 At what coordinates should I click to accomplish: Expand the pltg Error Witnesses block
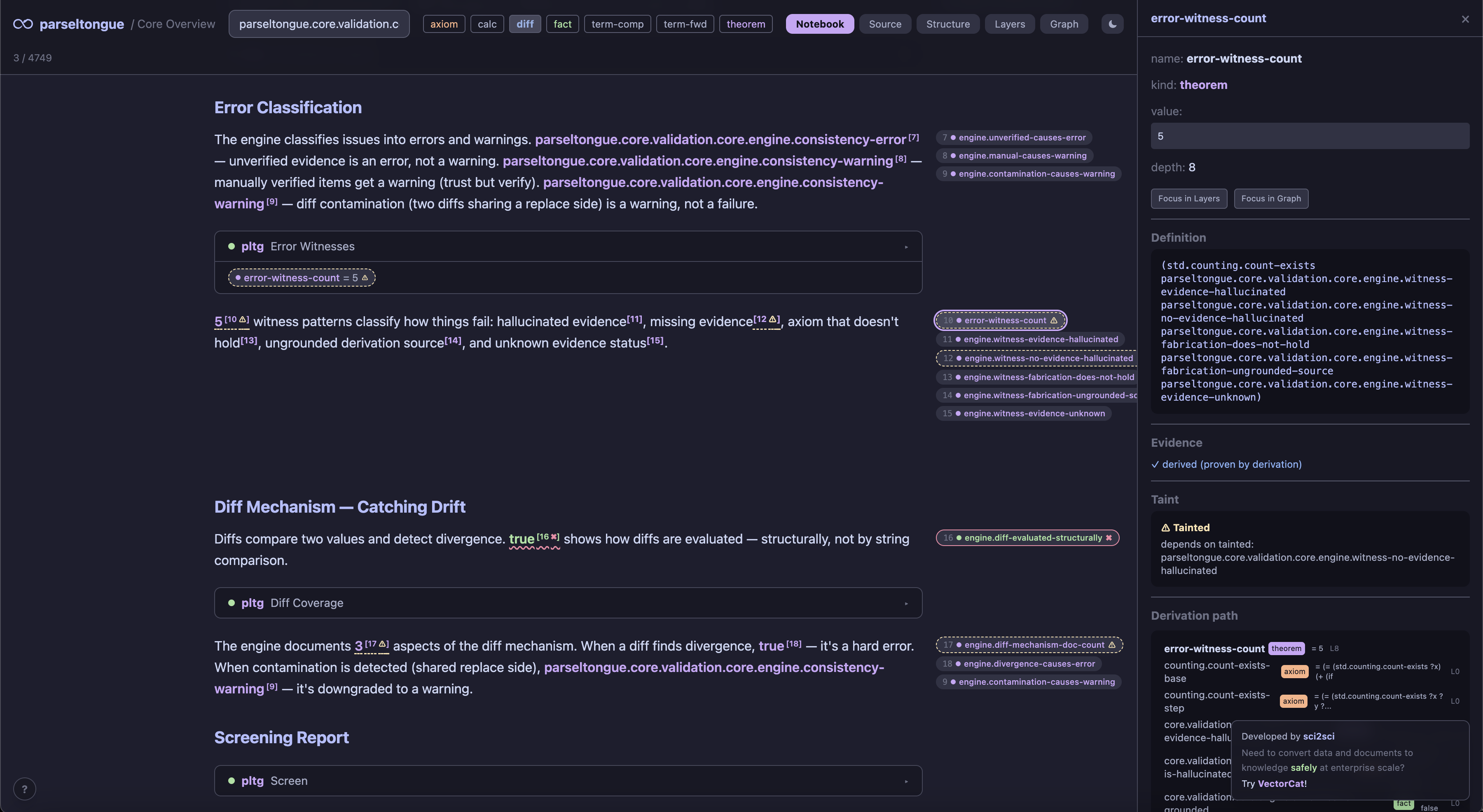[x=906, y=247]
